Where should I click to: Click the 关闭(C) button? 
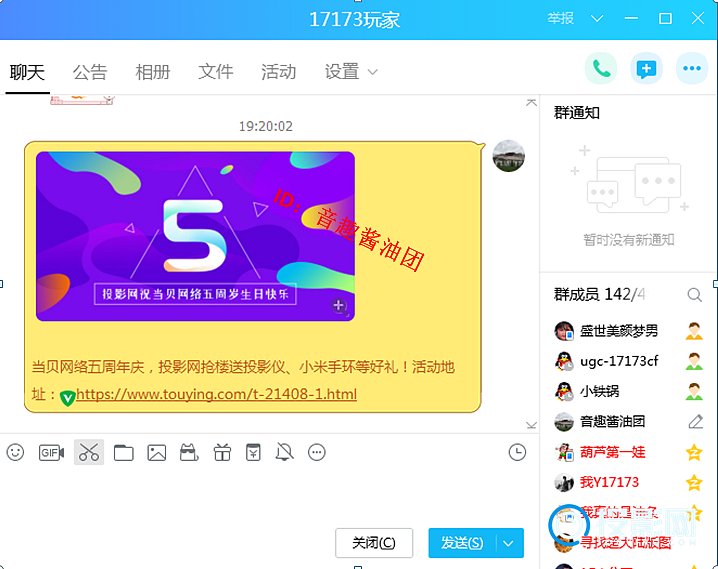click(x=374, y=543)
